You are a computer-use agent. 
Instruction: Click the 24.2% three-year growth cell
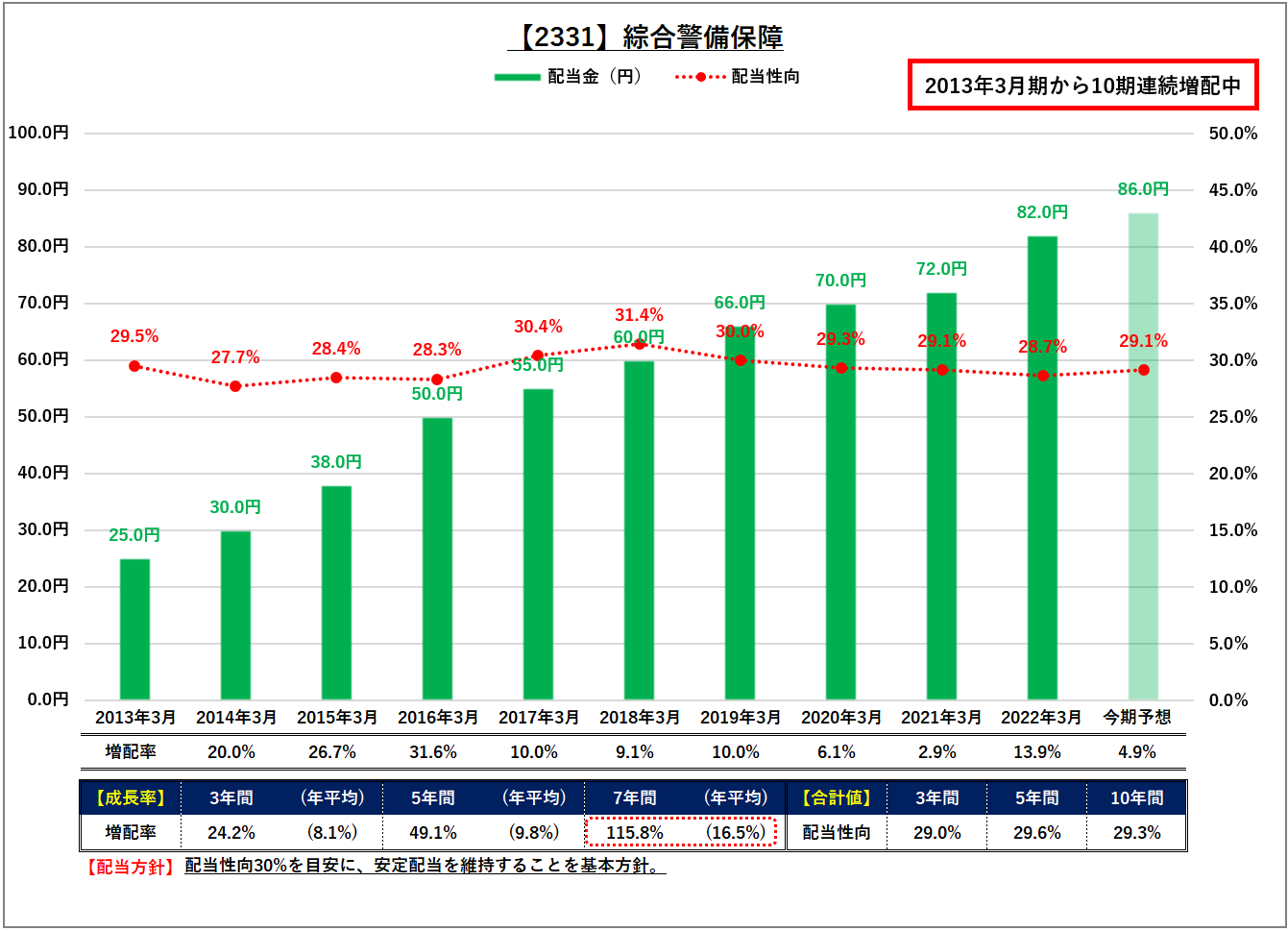coord(231,833)
